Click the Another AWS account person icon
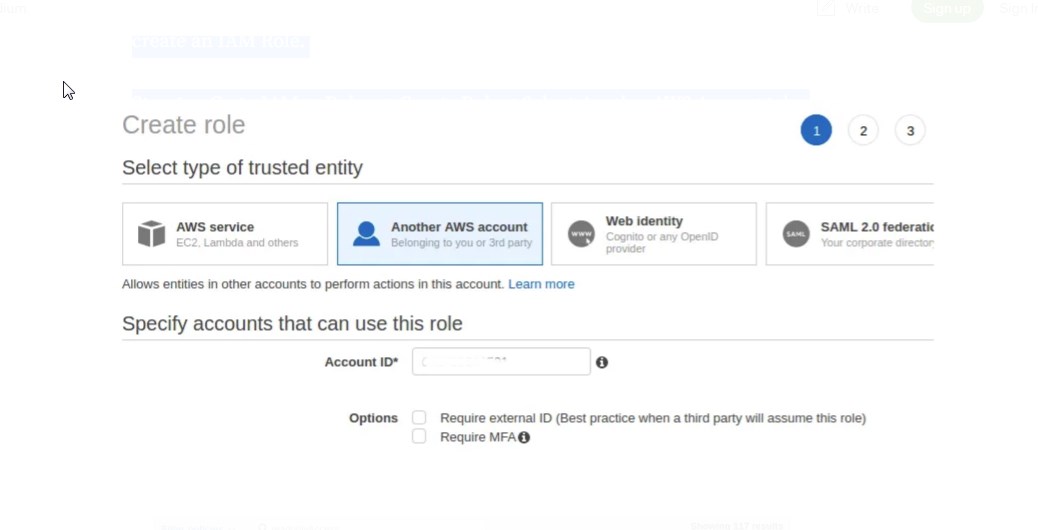Image resolution: width=1038 pixels, height=530 pixels. point(366,234)
